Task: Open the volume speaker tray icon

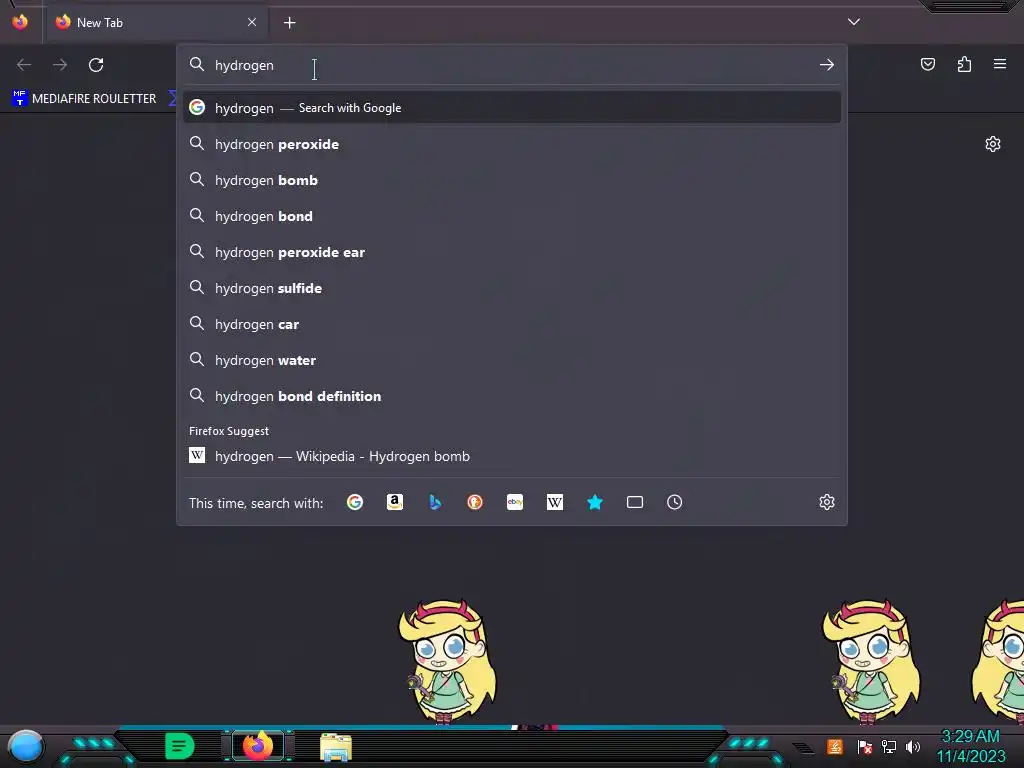Action: coord(913,746)
